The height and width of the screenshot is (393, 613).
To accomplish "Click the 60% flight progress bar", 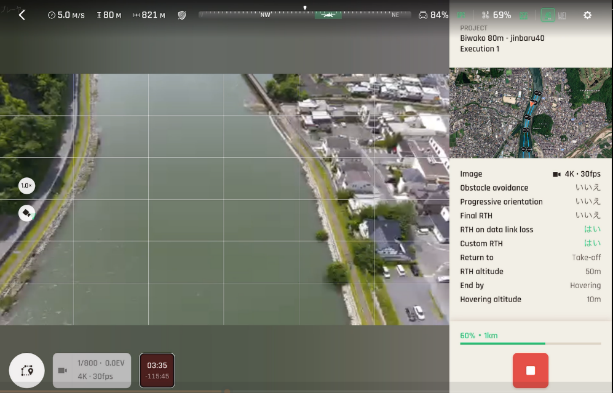I will (x=531, y=343).
